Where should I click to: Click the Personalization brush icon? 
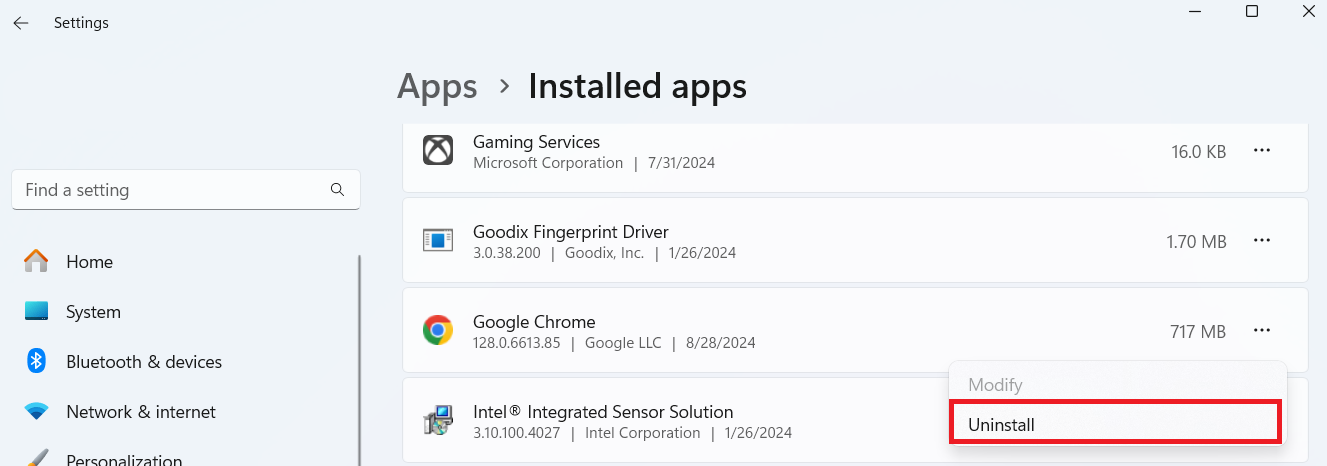click(36, 458)
